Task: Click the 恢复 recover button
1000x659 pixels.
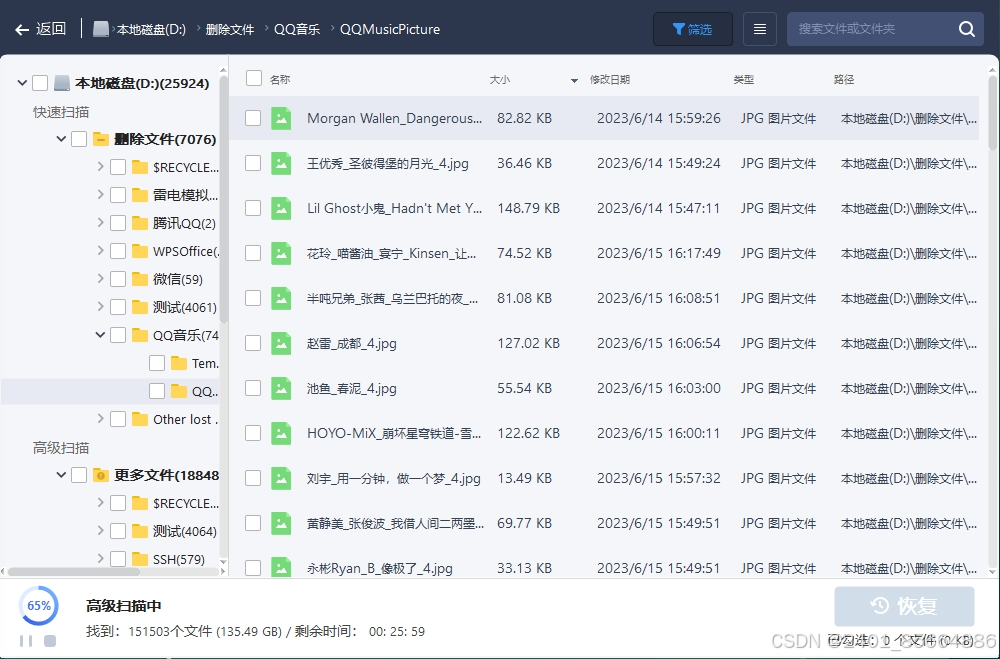Action: coord(904,606)
